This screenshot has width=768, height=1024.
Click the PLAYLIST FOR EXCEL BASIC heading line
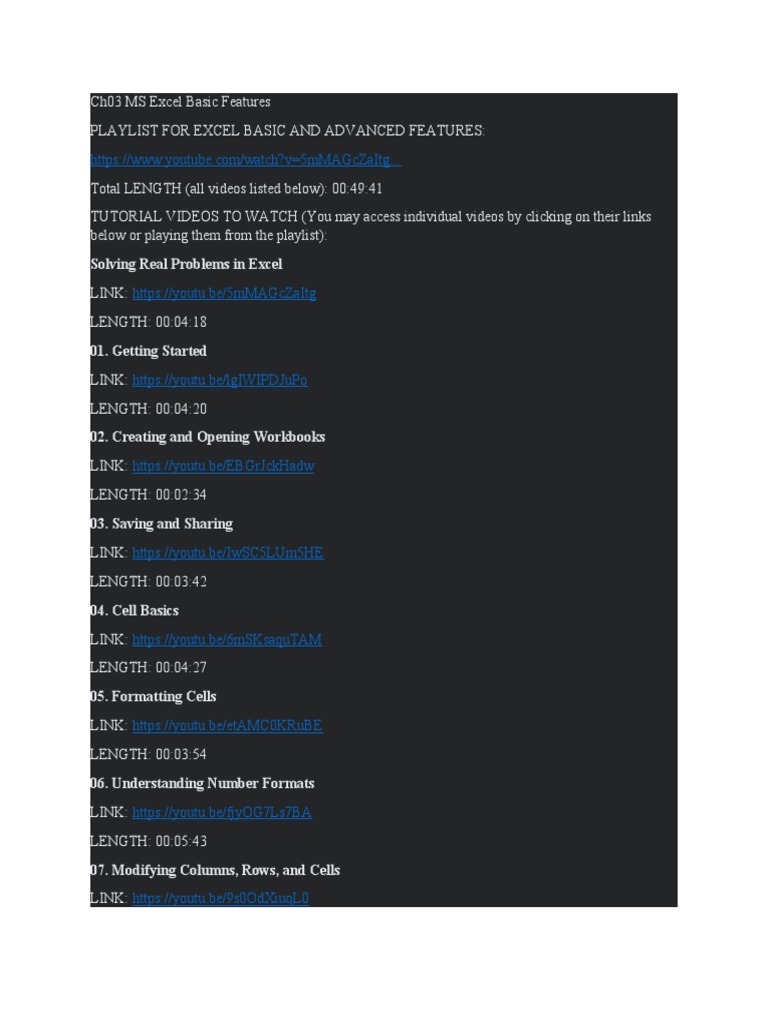(x=287, y=131)
